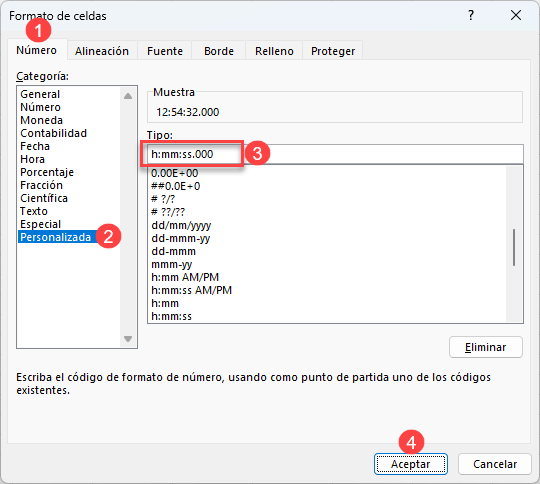The height and width of the screenshot is (484, 540).
Task: Click the Cancelar button
Action: click(x=495, y=464)
